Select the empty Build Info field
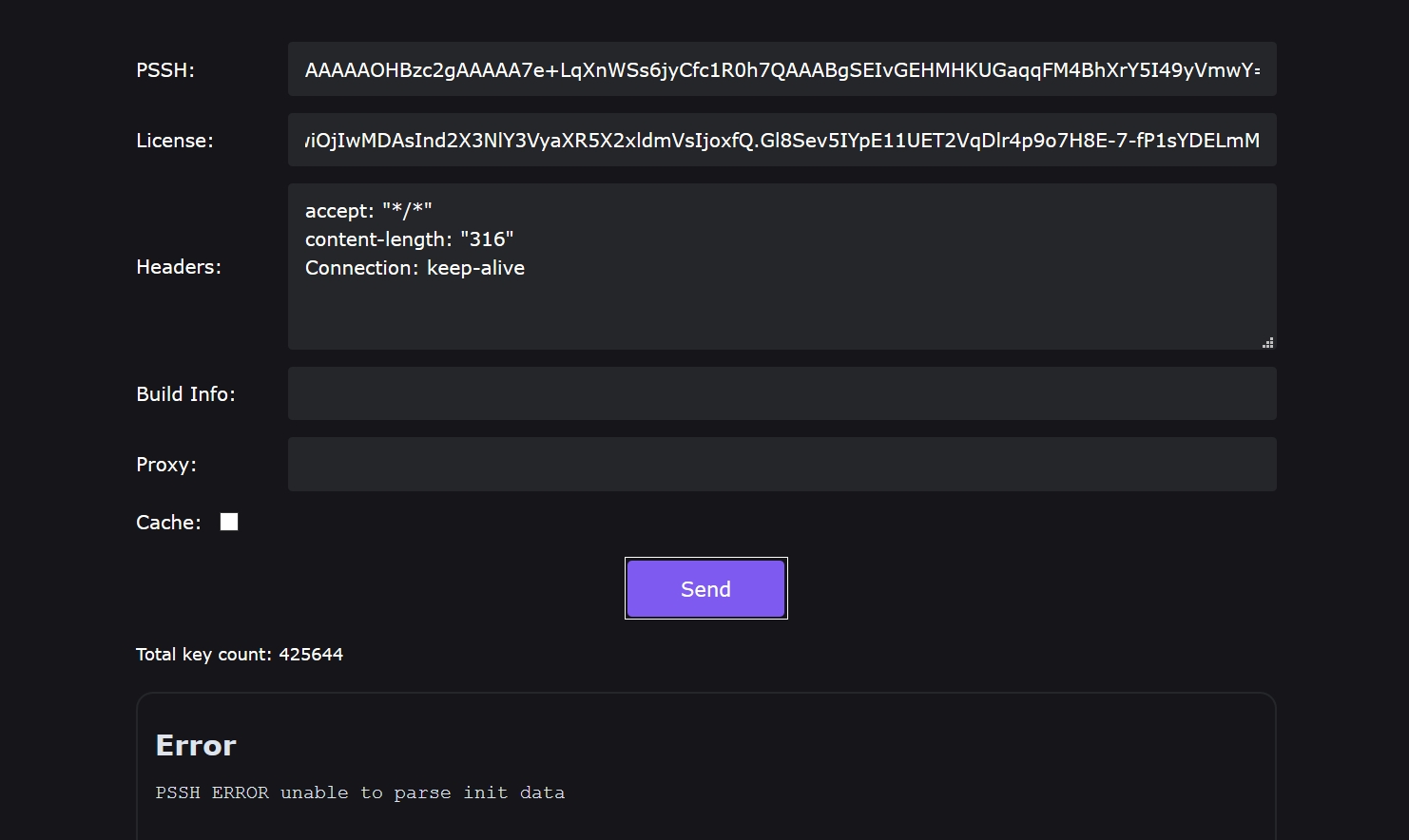Viewport: 1409px width, 840px height. click(782, 393)
